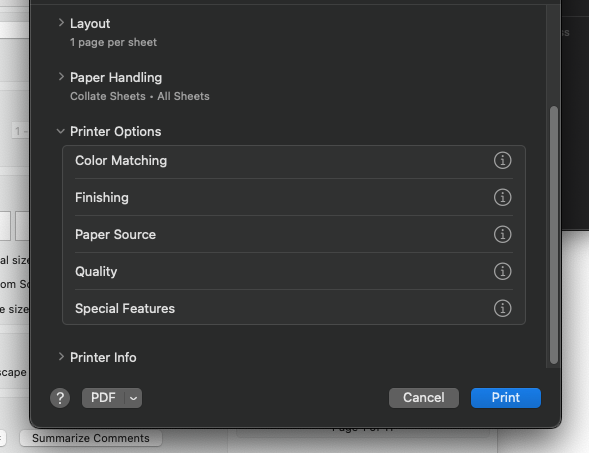Click the blue Print button
589x453 pixels.
click(x=506, y=398)
